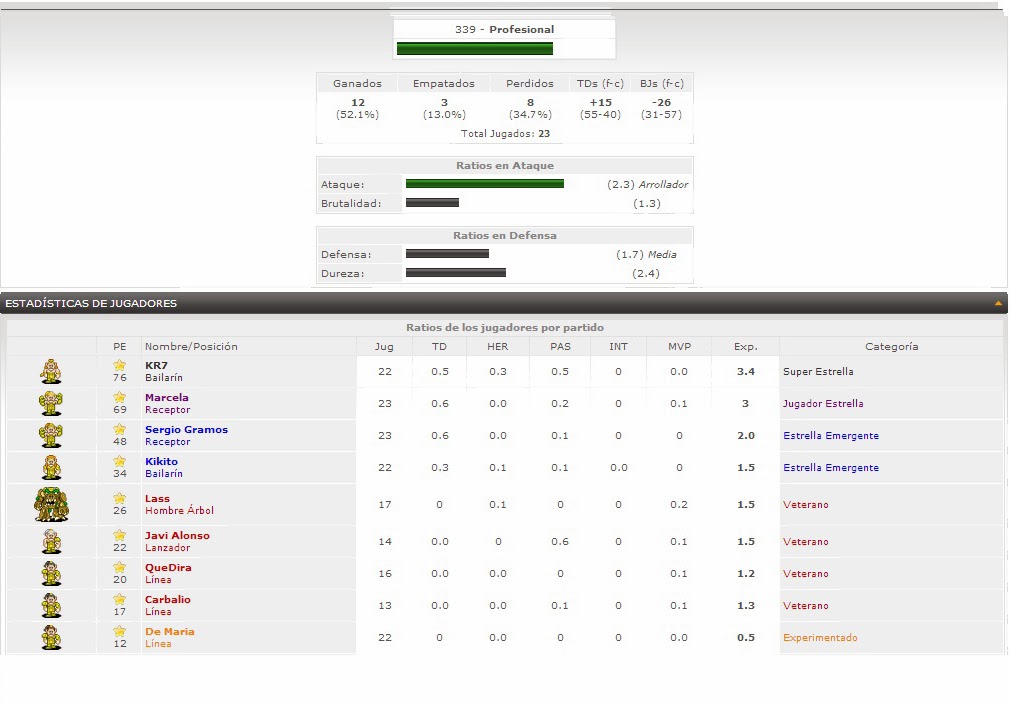Click the Total Jugados: 23 text
The image size is (1010, 706).
pyautogui.click(x=505, y=134)
